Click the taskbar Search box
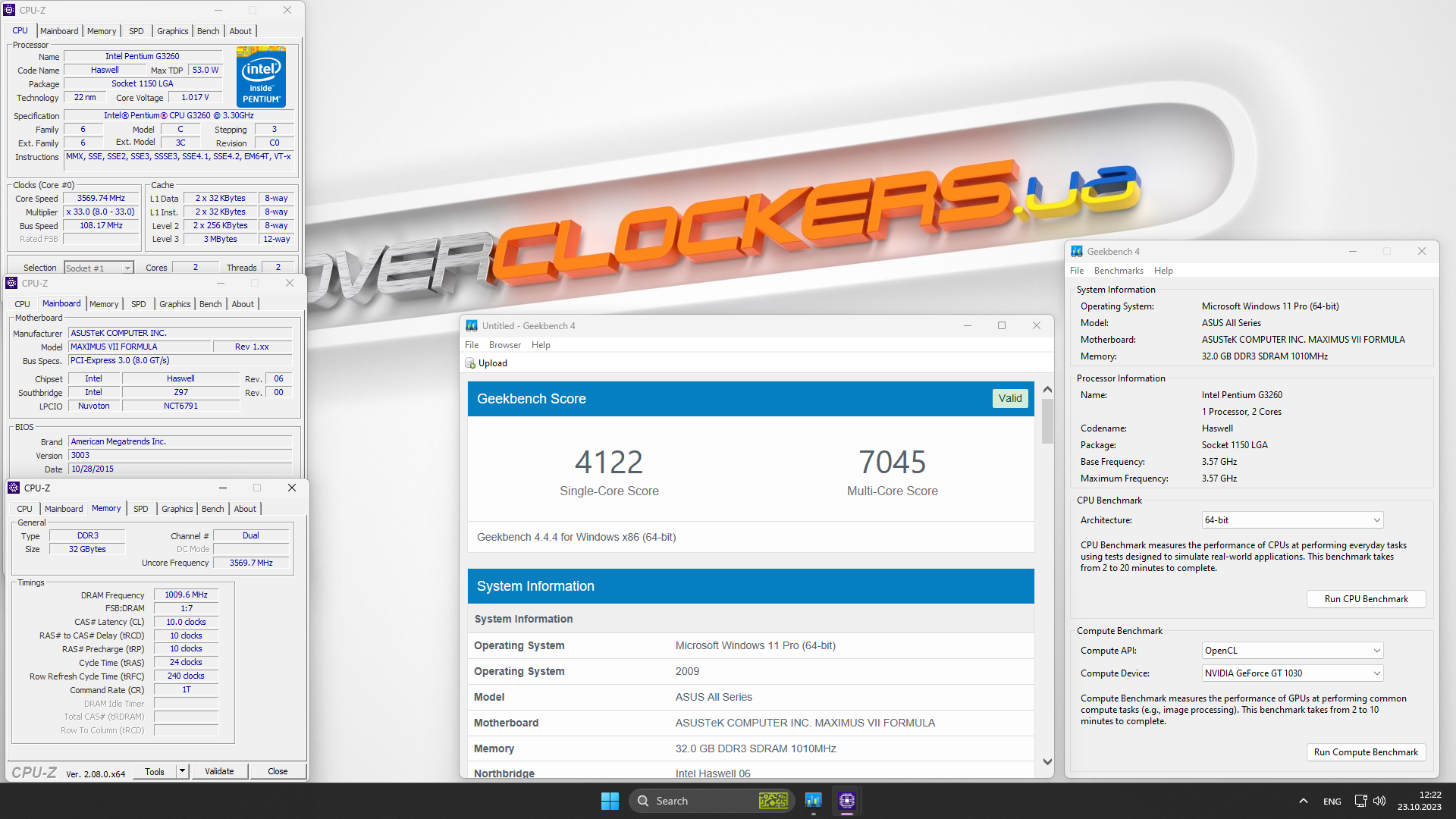The width and height of the screenshot is (1456, 819). 711,801
